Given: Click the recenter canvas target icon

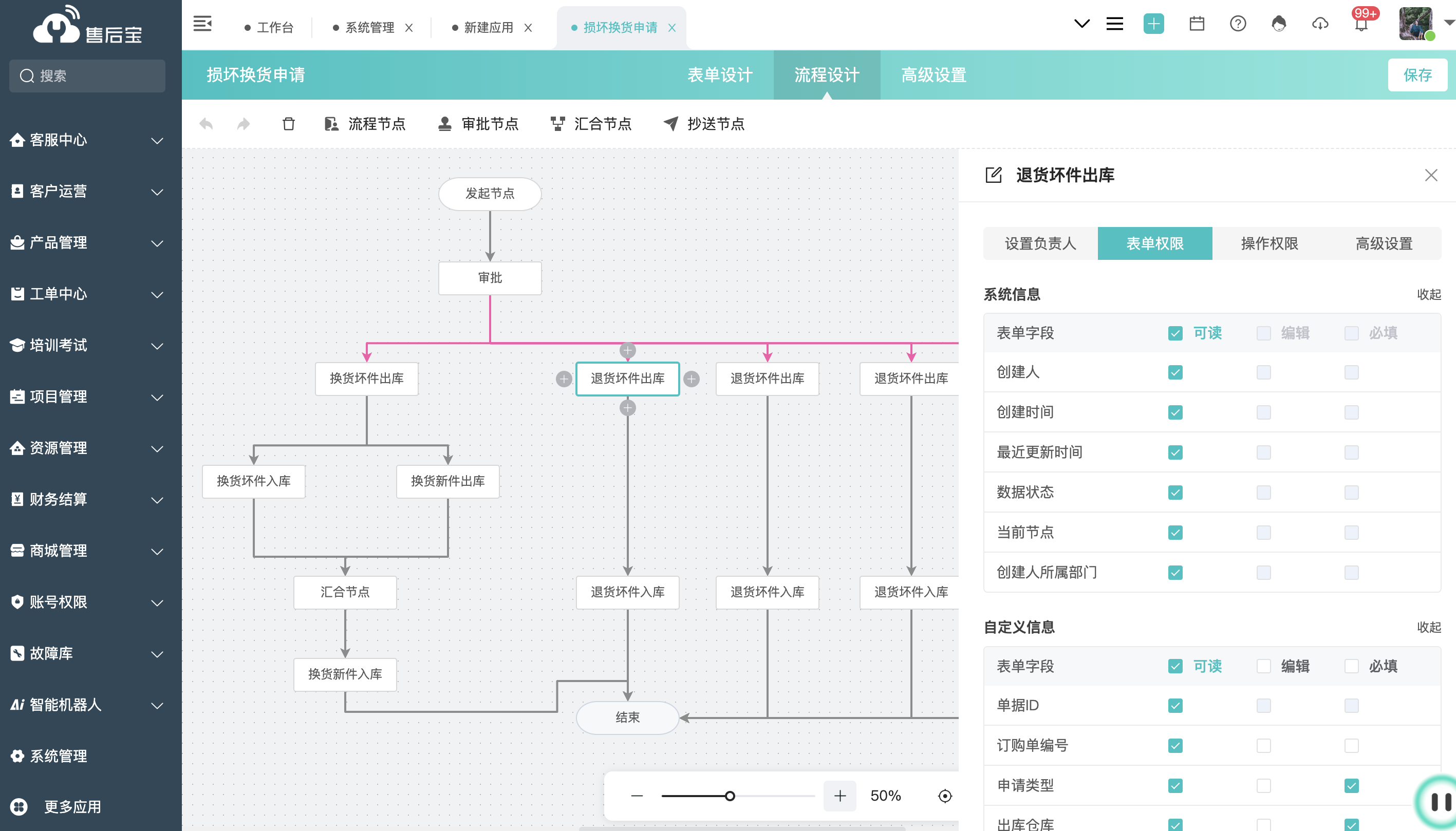Looking at the screenshot, I should pos(945,796).
